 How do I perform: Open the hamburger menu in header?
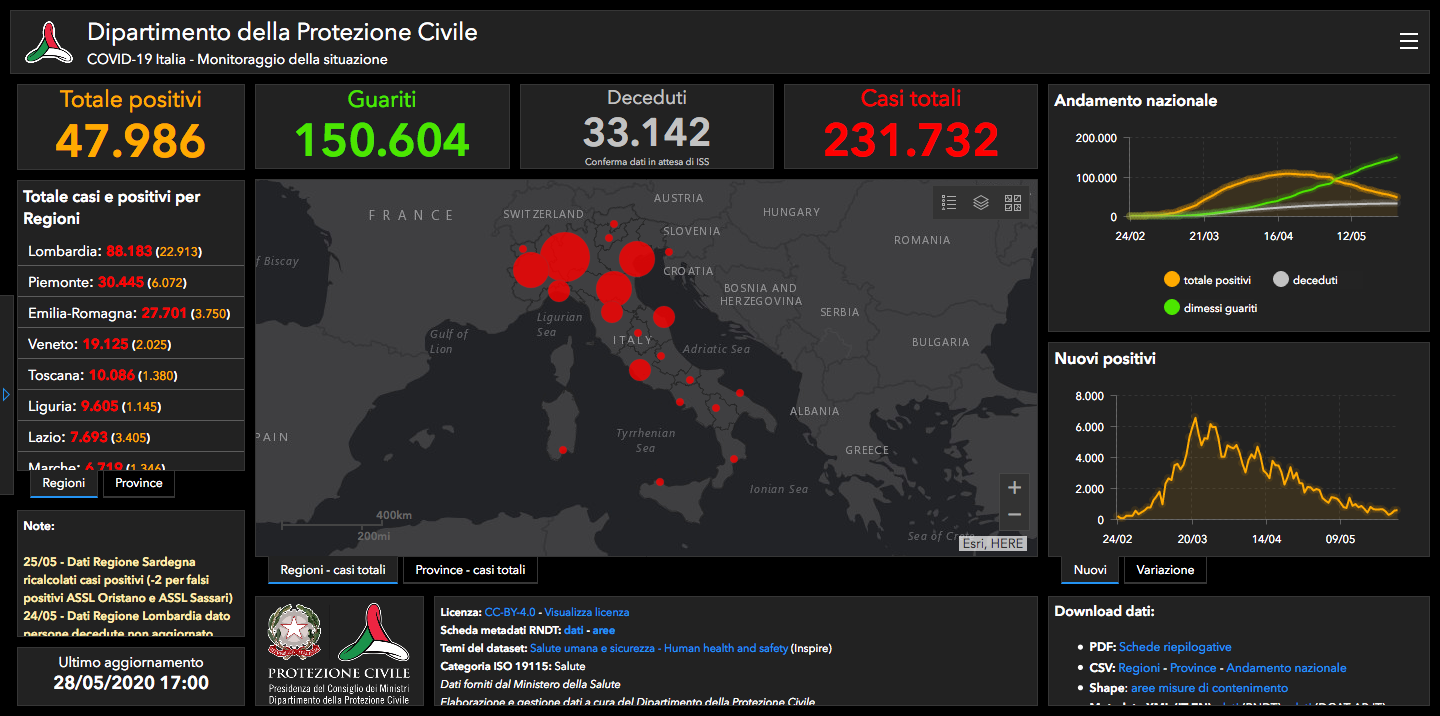(x=1409, y=41)
